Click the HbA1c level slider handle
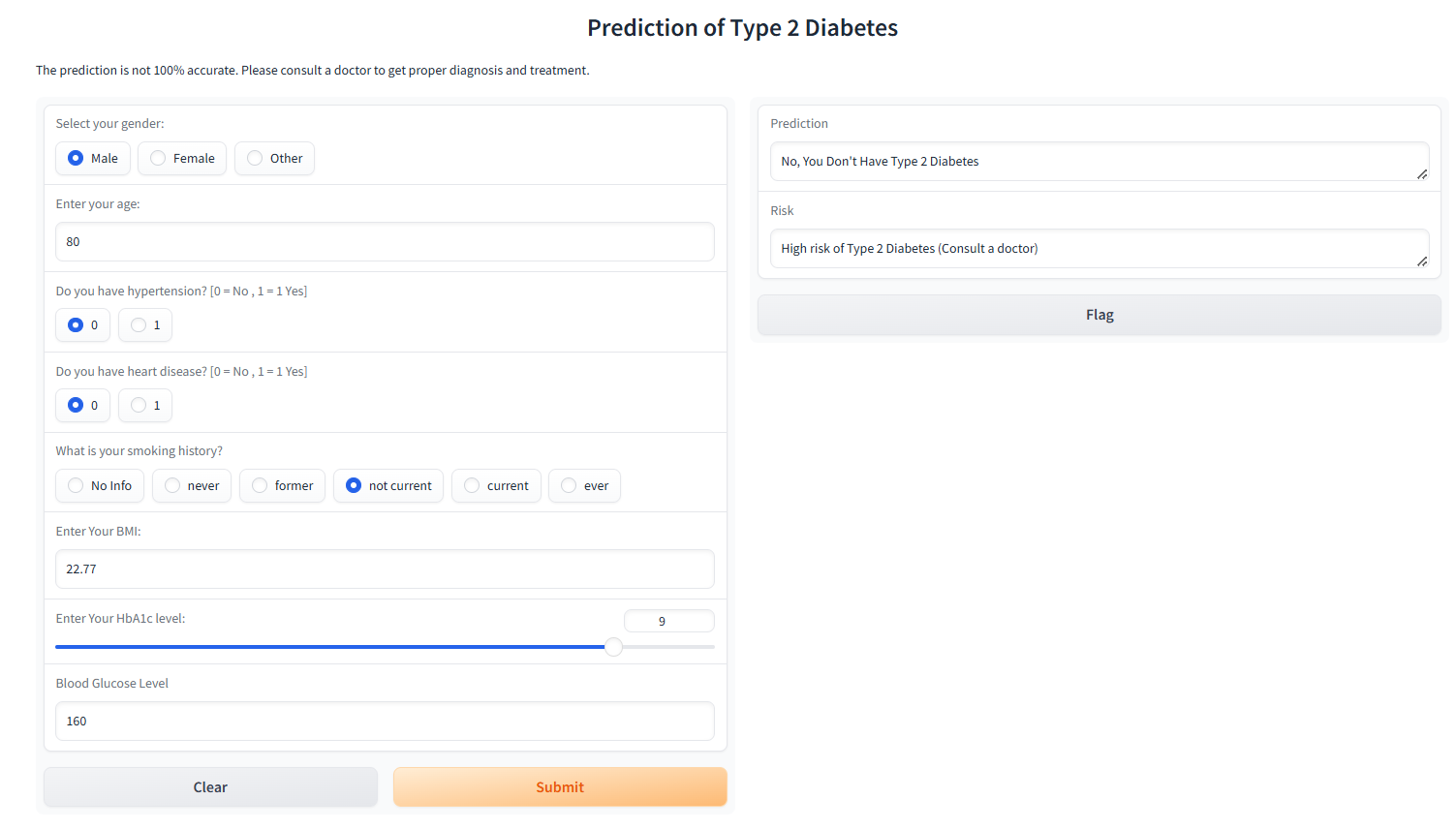1456x830 pixels. coord(614,647)
